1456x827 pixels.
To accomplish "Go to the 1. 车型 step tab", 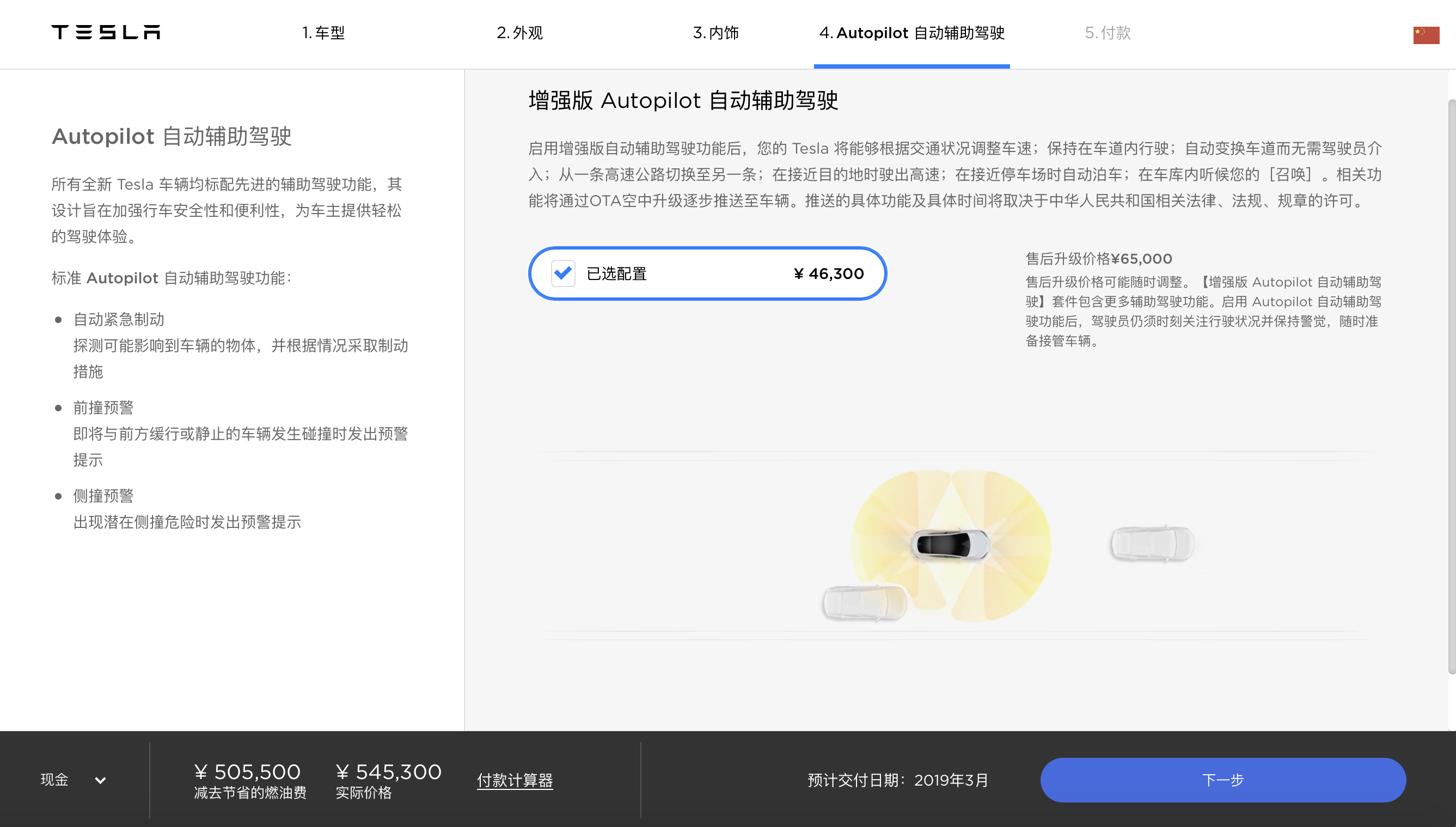I will 323,33.
